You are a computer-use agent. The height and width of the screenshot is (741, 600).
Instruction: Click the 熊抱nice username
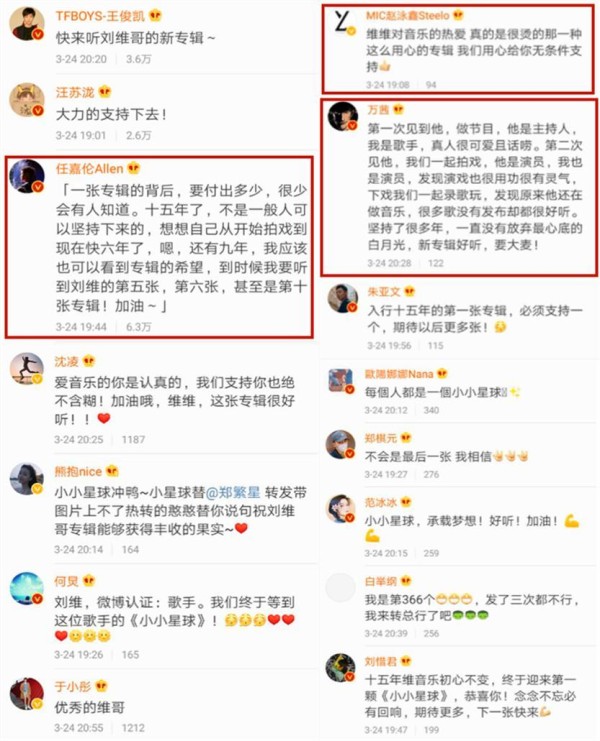[x=78, y=471]
